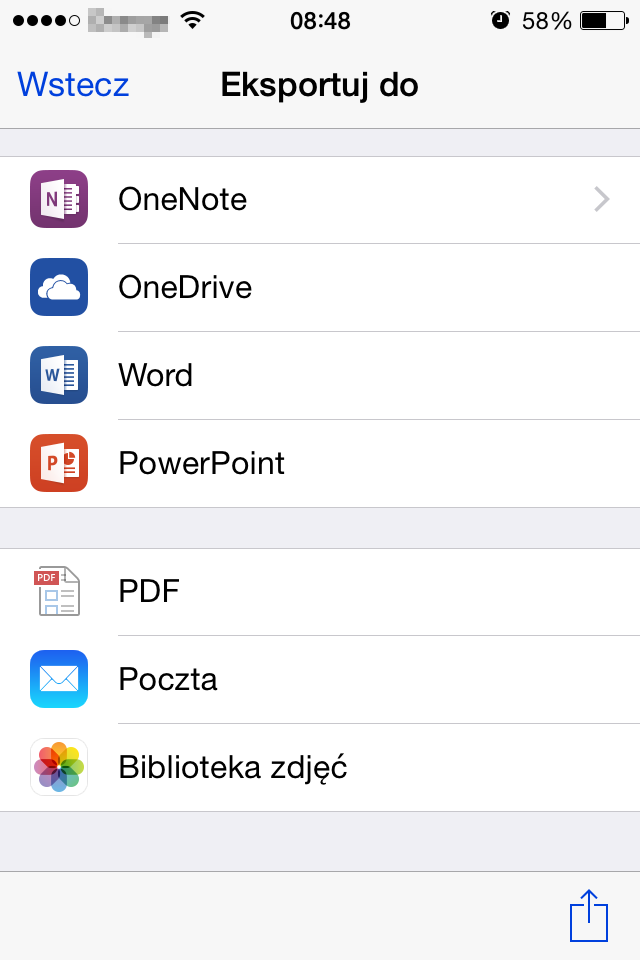Tap the Word app icon

[x=59, y=375]
